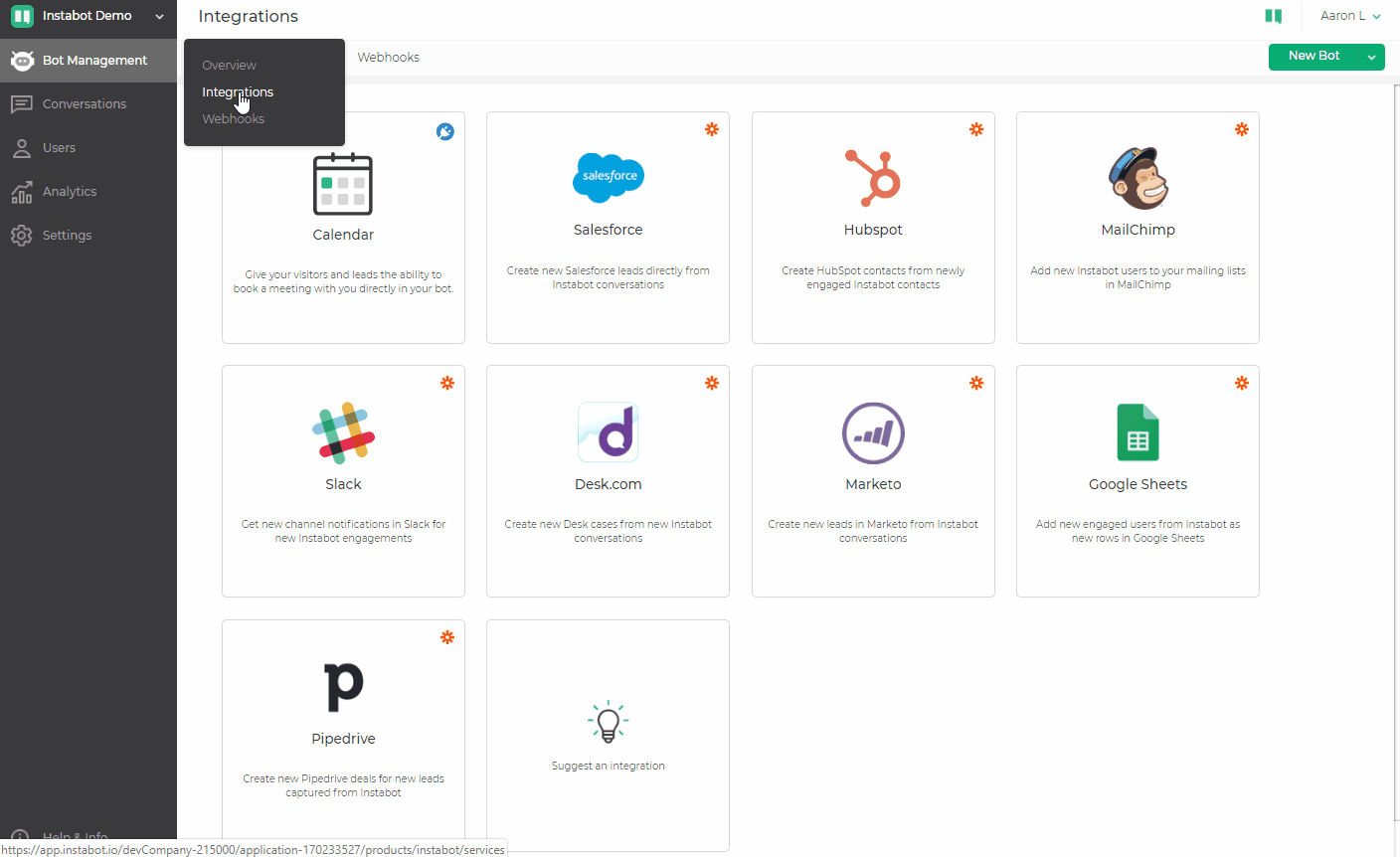
Task: Click the Salesforce card title
Action: tap(609, 230)
